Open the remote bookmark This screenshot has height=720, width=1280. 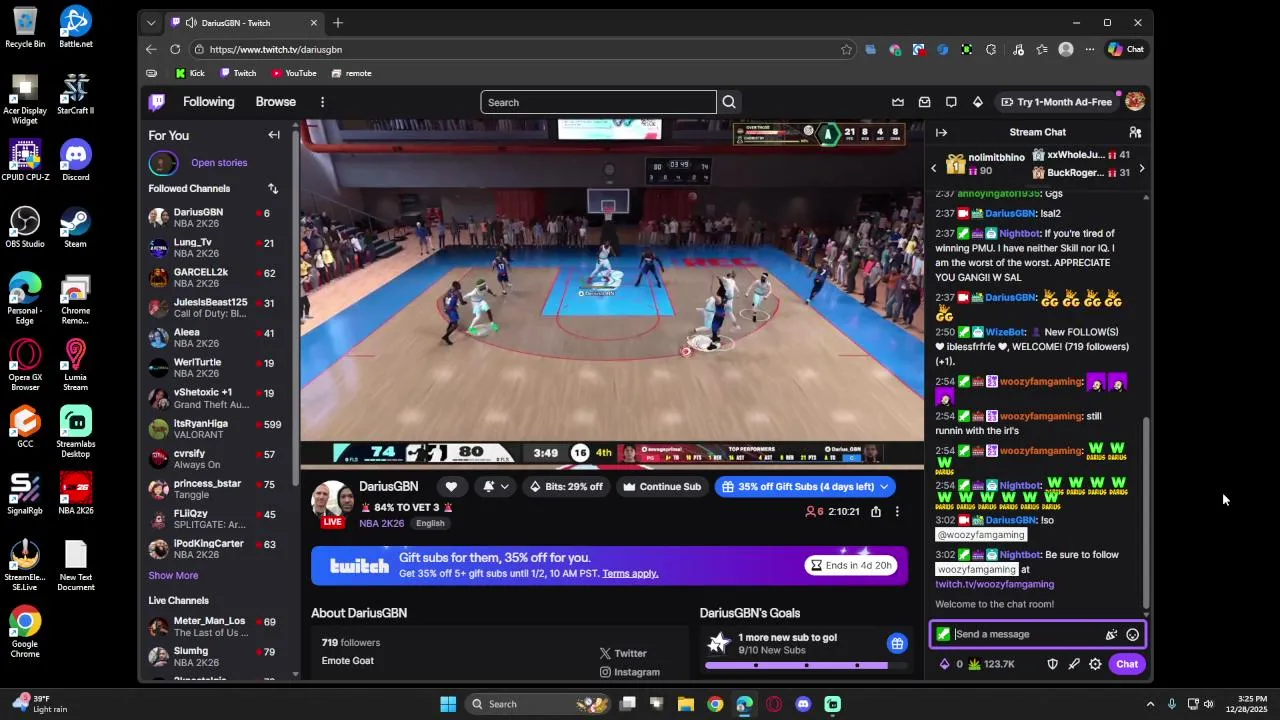[351, 73]
